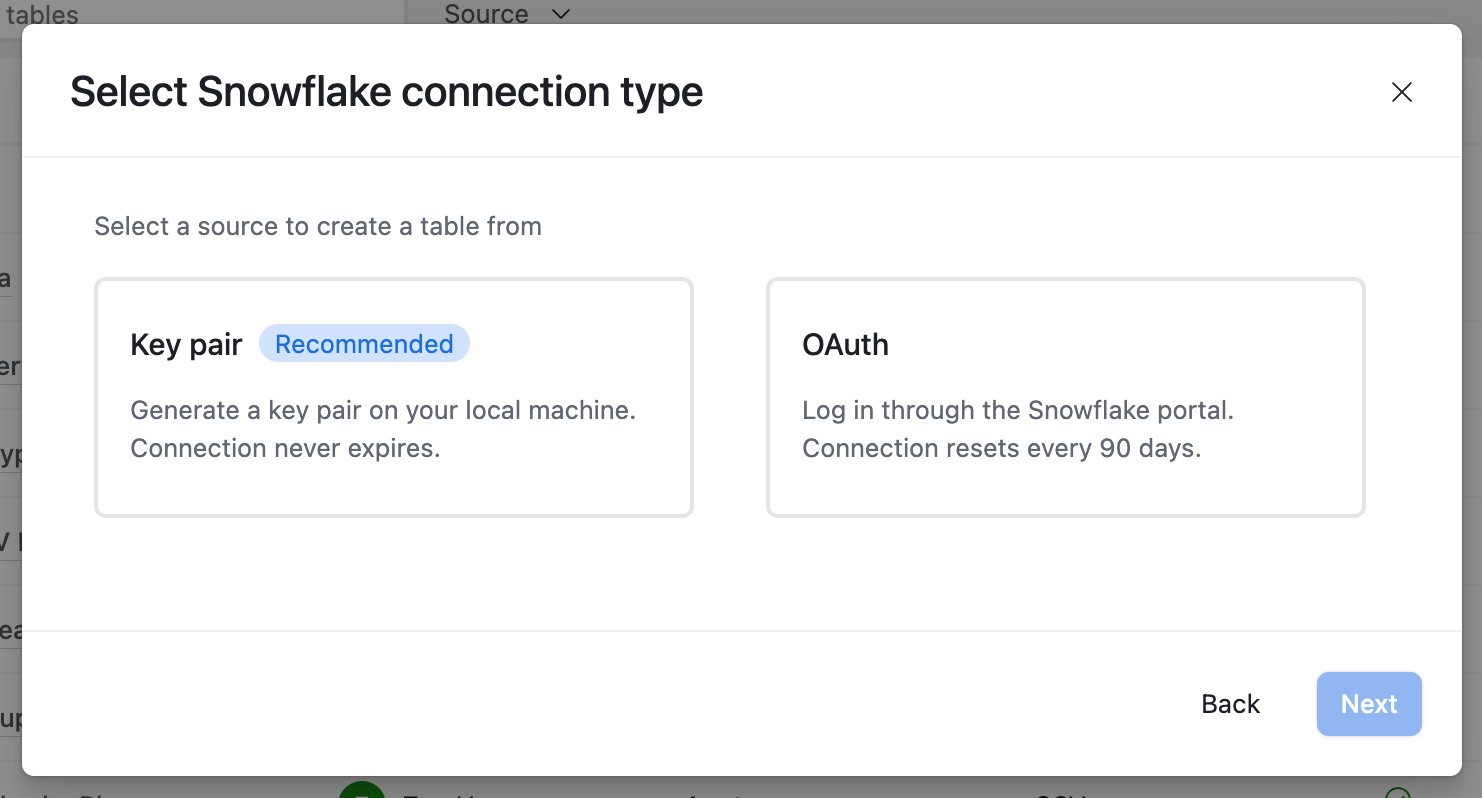Continue with the Next button
This screenshot has height=798, width=1482.
[x=1369, y=704]
